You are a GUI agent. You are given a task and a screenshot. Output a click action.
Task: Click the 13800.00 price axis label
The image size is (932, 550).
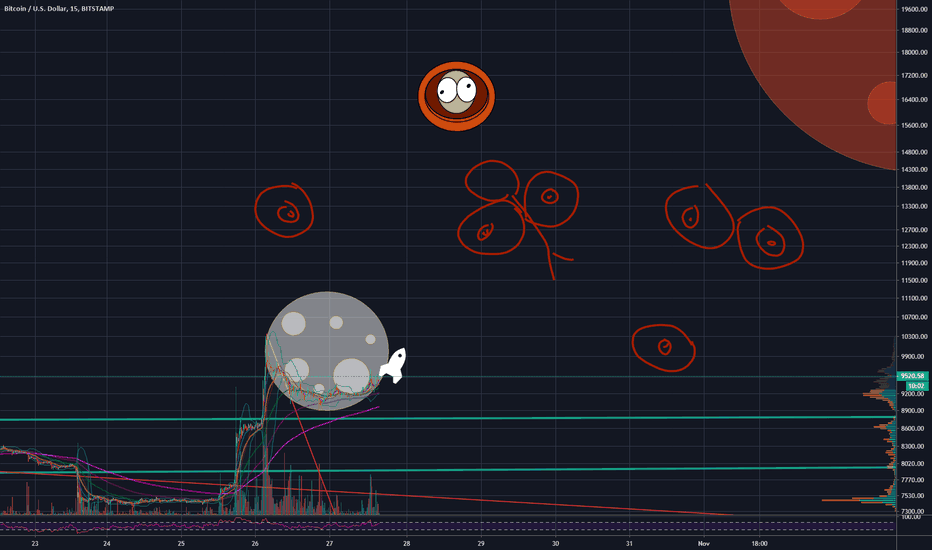[x=914, y=187]
